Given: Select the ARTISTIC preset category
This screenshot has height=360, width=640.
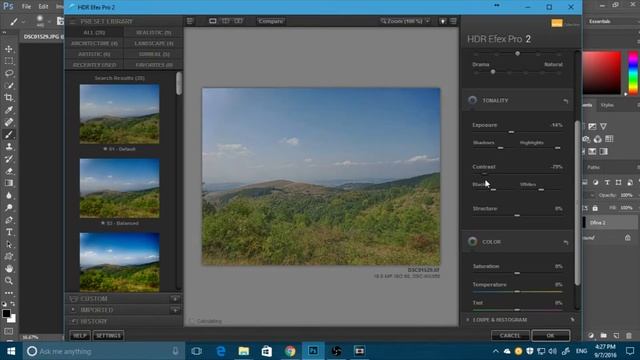Looking at the screenshot, I should pyautogui.click(x=94, y=54).
